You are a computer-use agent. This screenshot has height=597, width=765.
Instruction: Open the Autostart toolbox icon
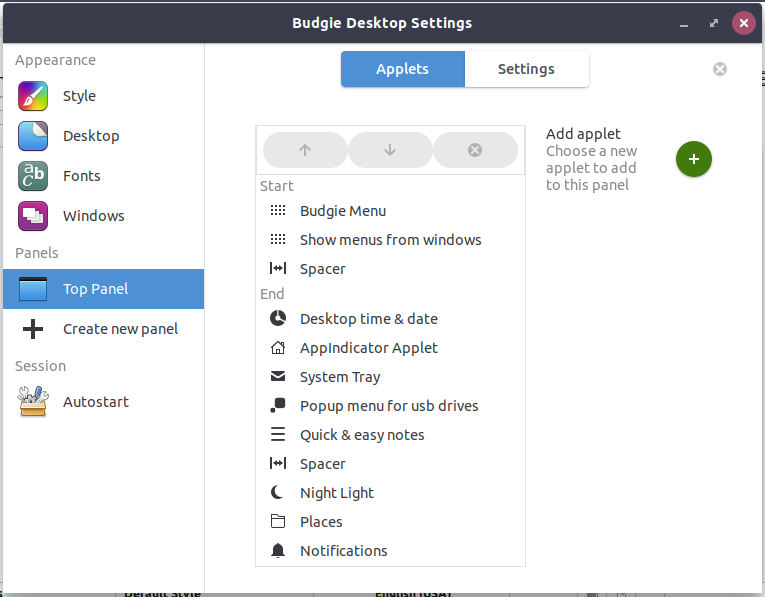click(x=33, y=402)
